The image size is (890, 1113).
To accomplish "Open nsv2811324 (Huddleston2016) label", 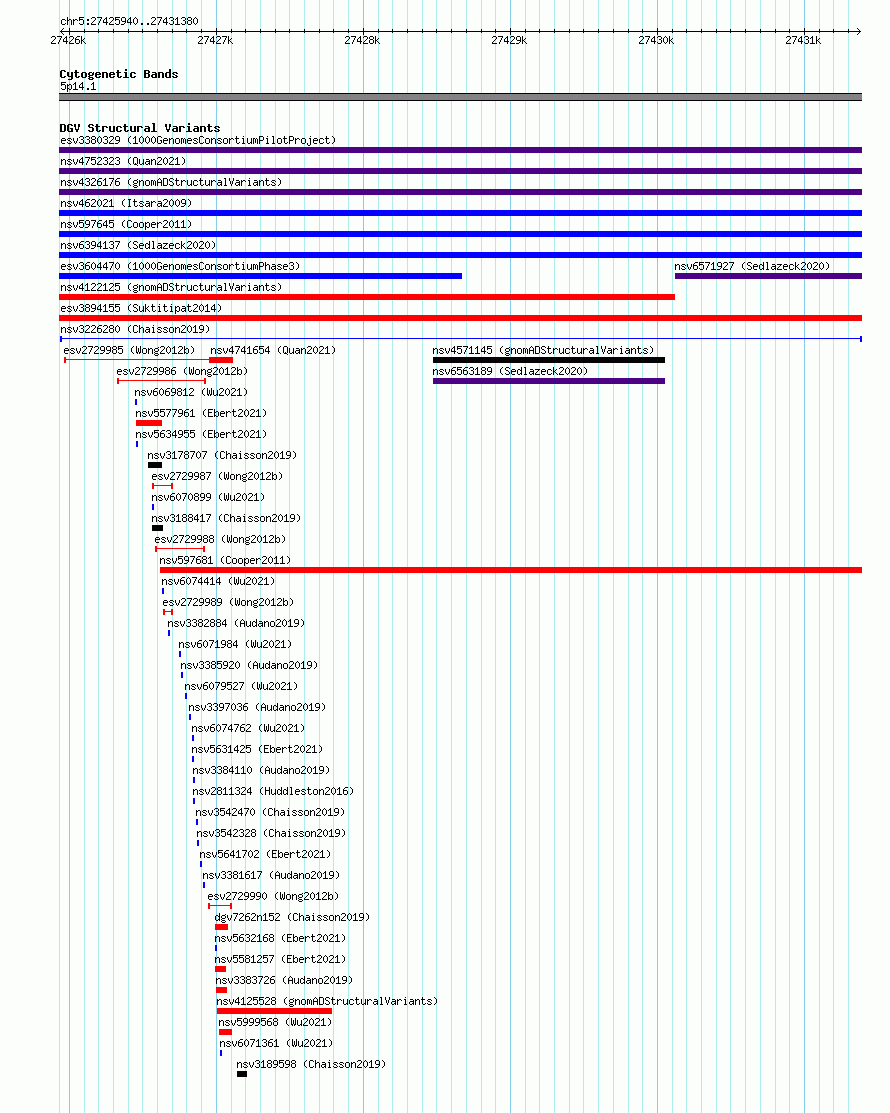I will tap(273, 791).
